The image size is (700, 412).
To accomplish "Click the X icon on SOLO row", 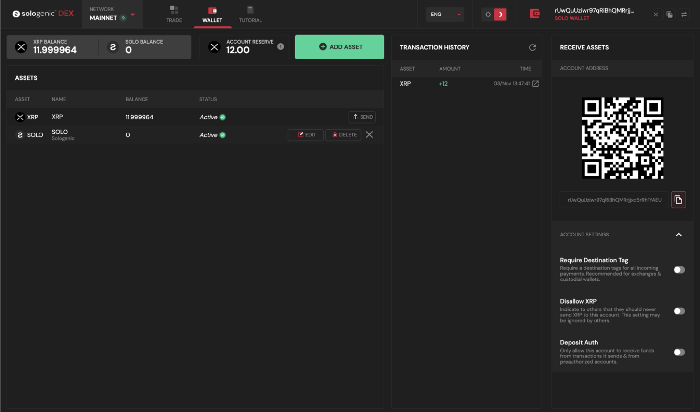I will 369,134.
